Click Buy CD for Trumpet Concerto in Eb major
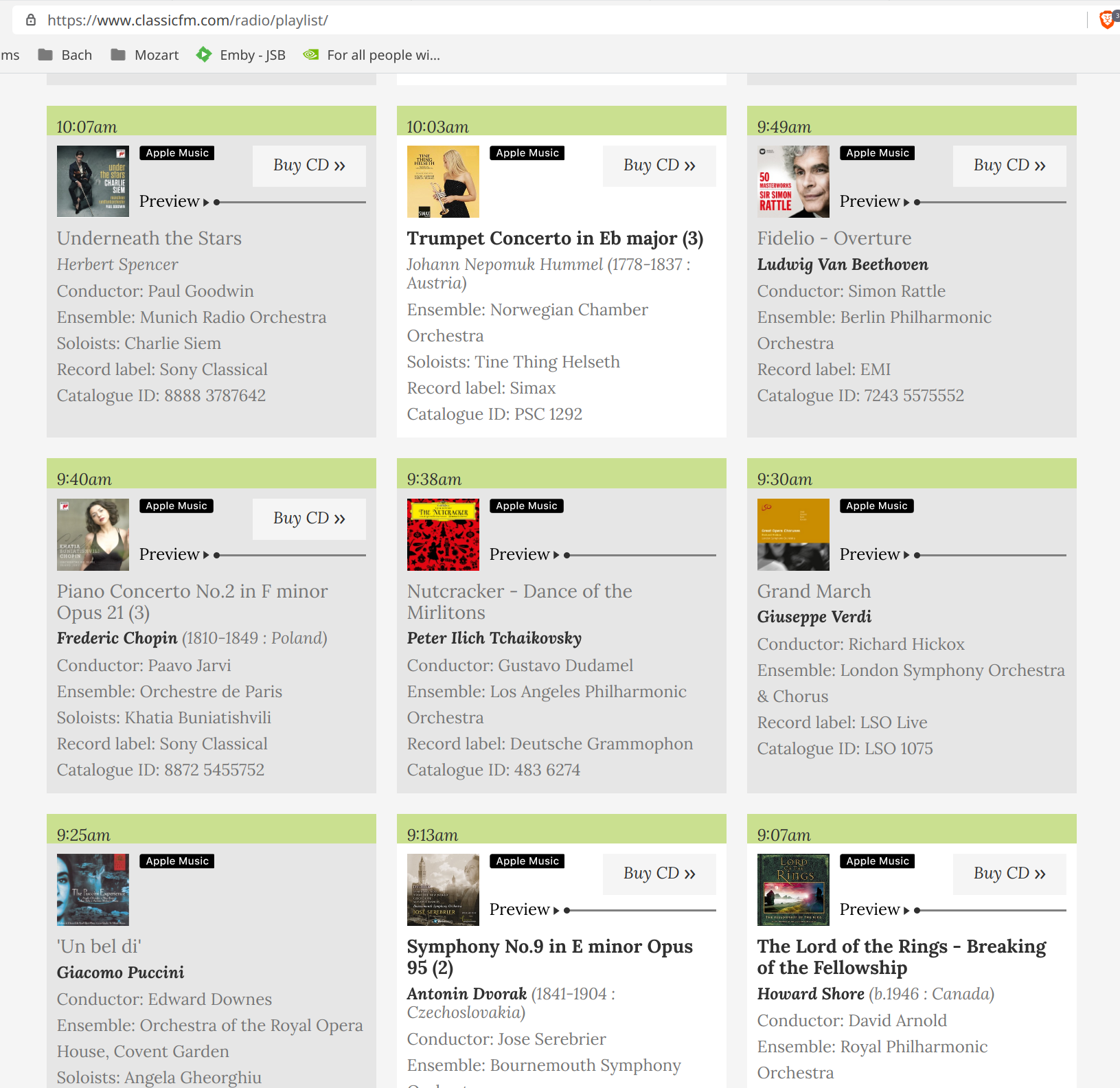Viewport: 1120px width, 1088px height. (x=659, y=166)
